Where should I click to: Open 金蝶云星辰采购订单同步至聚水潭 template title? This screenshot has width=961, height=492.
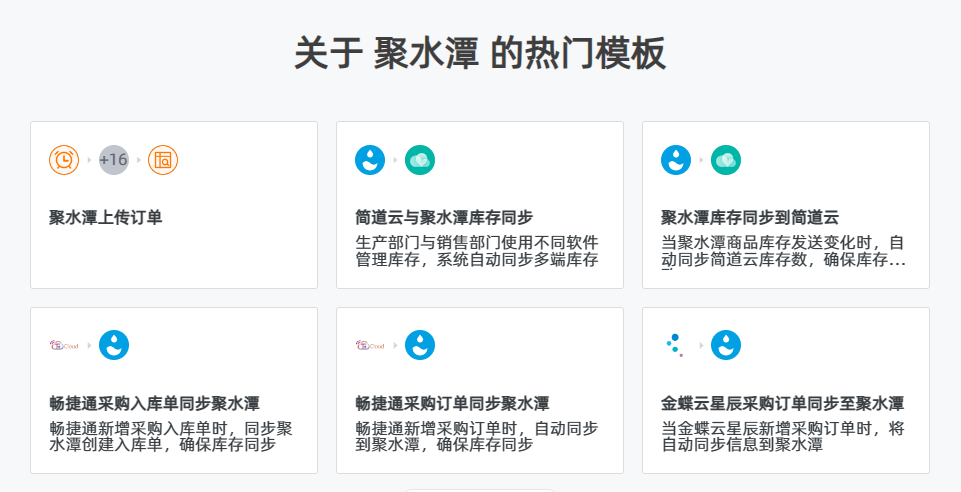coord(783,404)
